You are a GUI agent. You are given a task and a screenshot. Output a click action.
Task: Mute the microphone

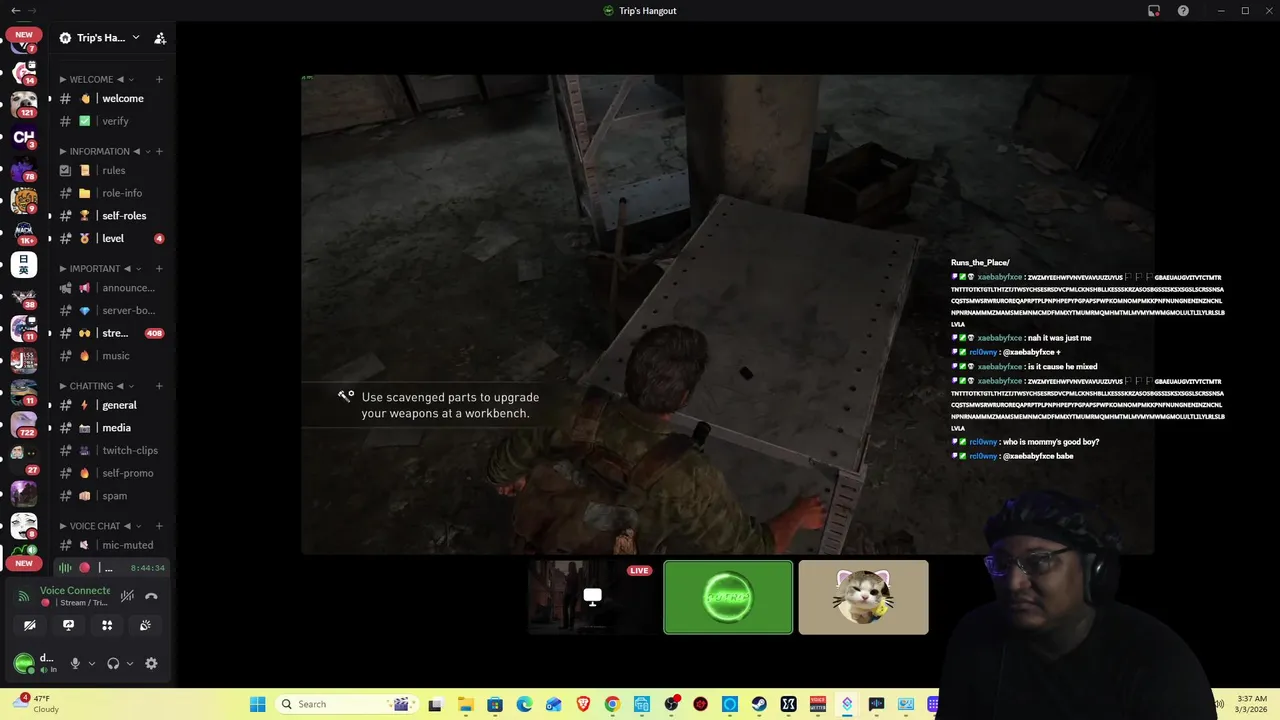click(x=75, y=663)
